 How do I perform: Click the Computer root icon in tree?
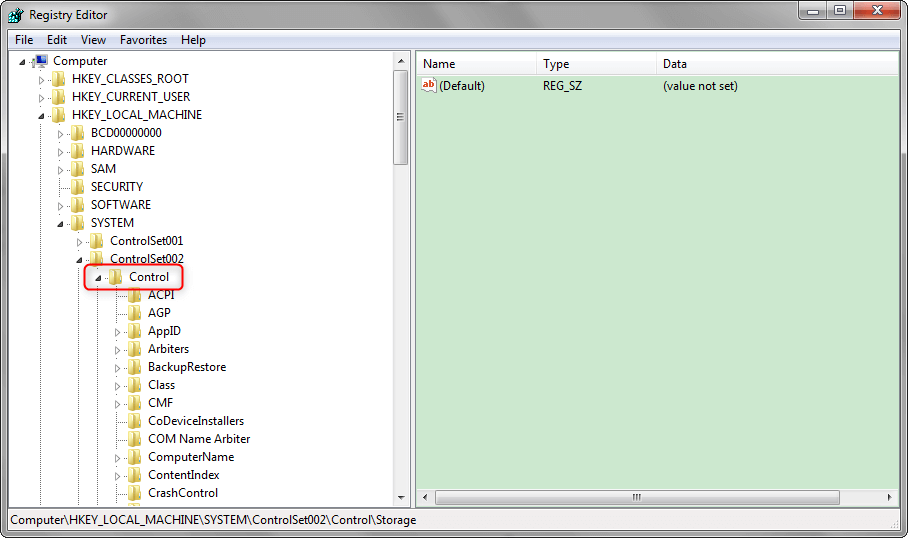coord(41,61)
